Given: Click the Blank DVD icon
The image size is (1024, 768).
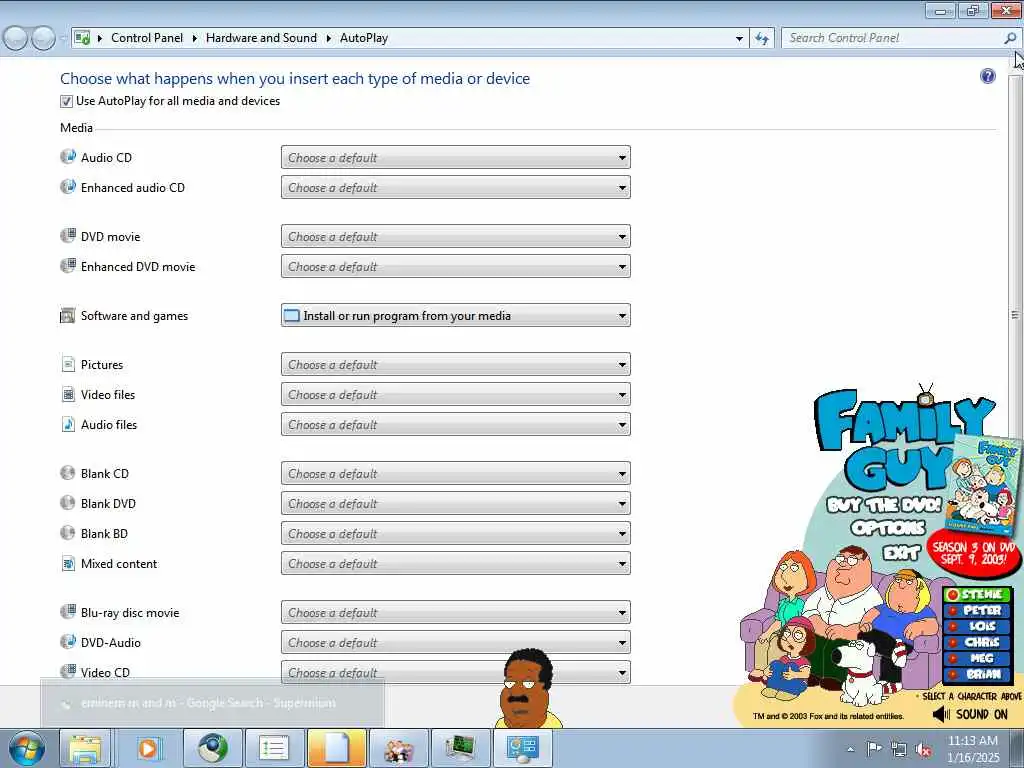Looking at the screenshot, I should pyautogui.click(x=68, y=503).
